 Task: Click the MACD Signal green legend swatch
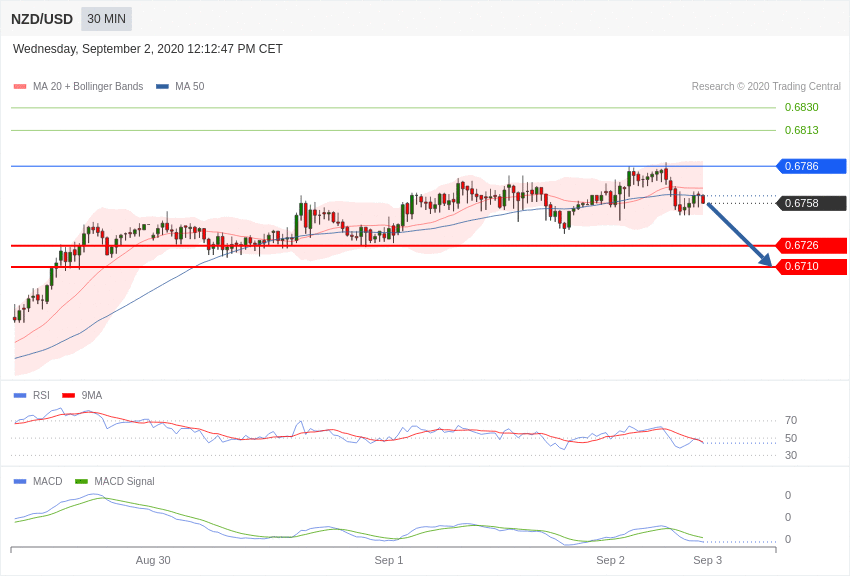point(81,481)
